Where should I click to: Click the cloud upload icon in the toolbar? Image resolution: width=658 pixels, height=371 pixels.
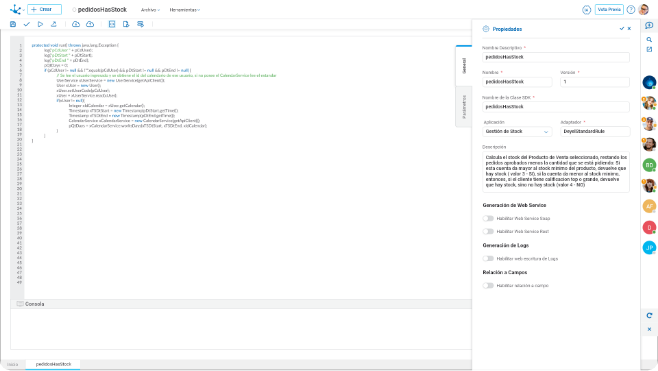click(x=90, y=24)
